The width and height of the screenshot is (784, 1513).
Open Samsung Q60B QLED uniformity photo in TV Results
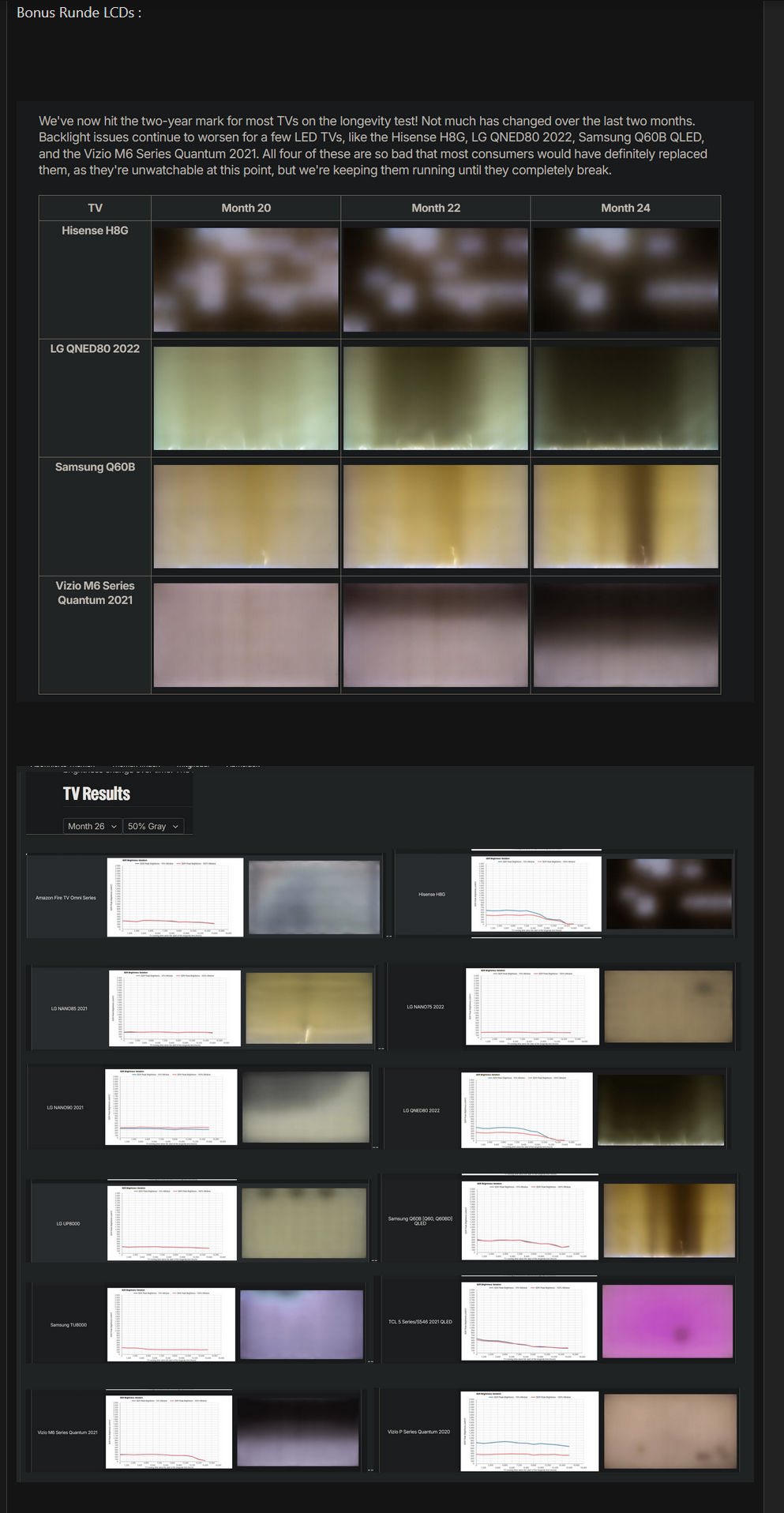[670, 1221]
